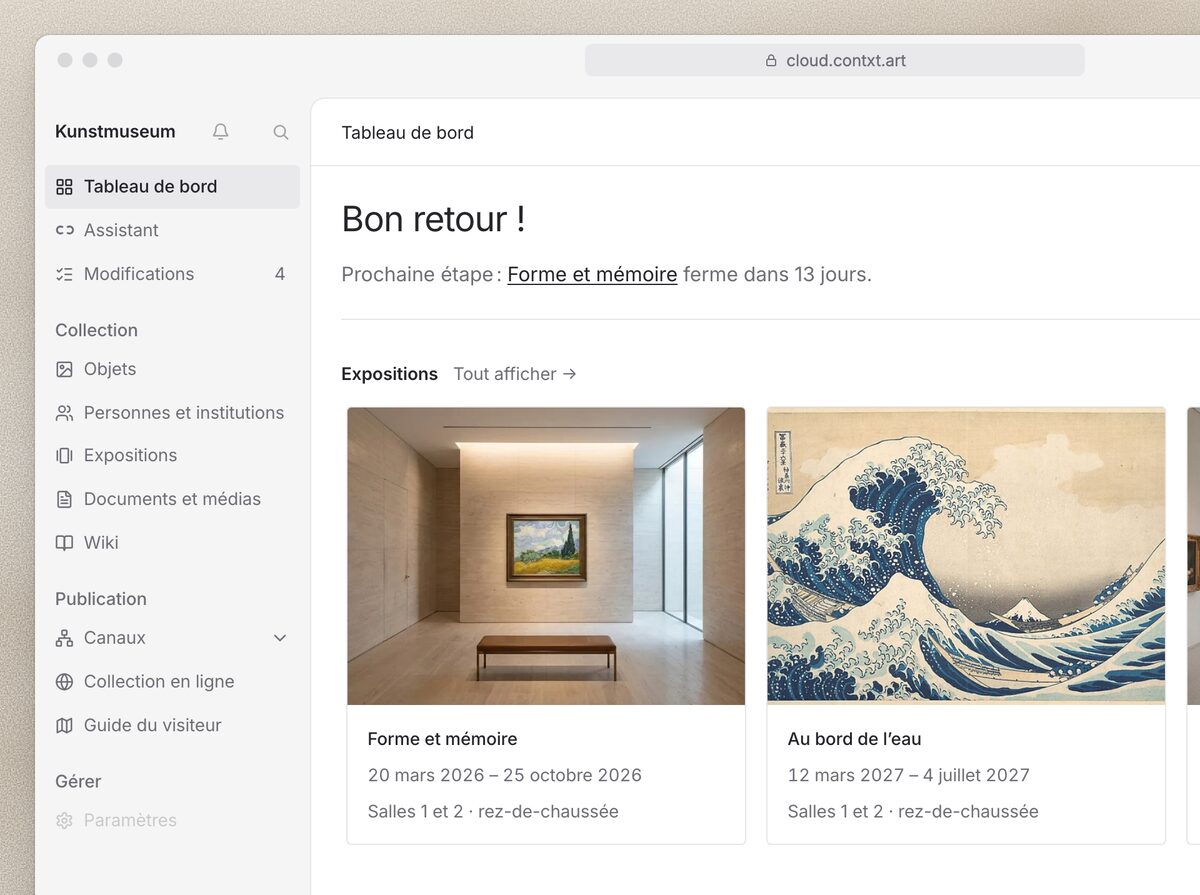Go to Tableau de bord menu item

(x=172, y=187)
